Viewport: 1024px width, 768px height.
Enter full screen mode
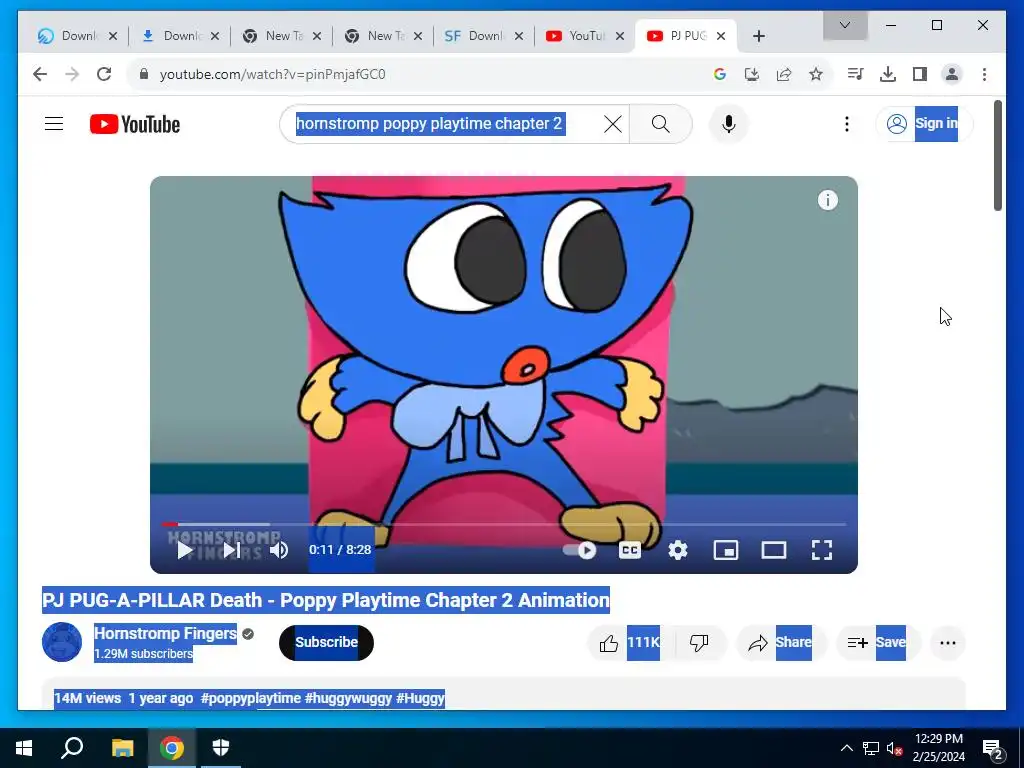coord(822,551)
